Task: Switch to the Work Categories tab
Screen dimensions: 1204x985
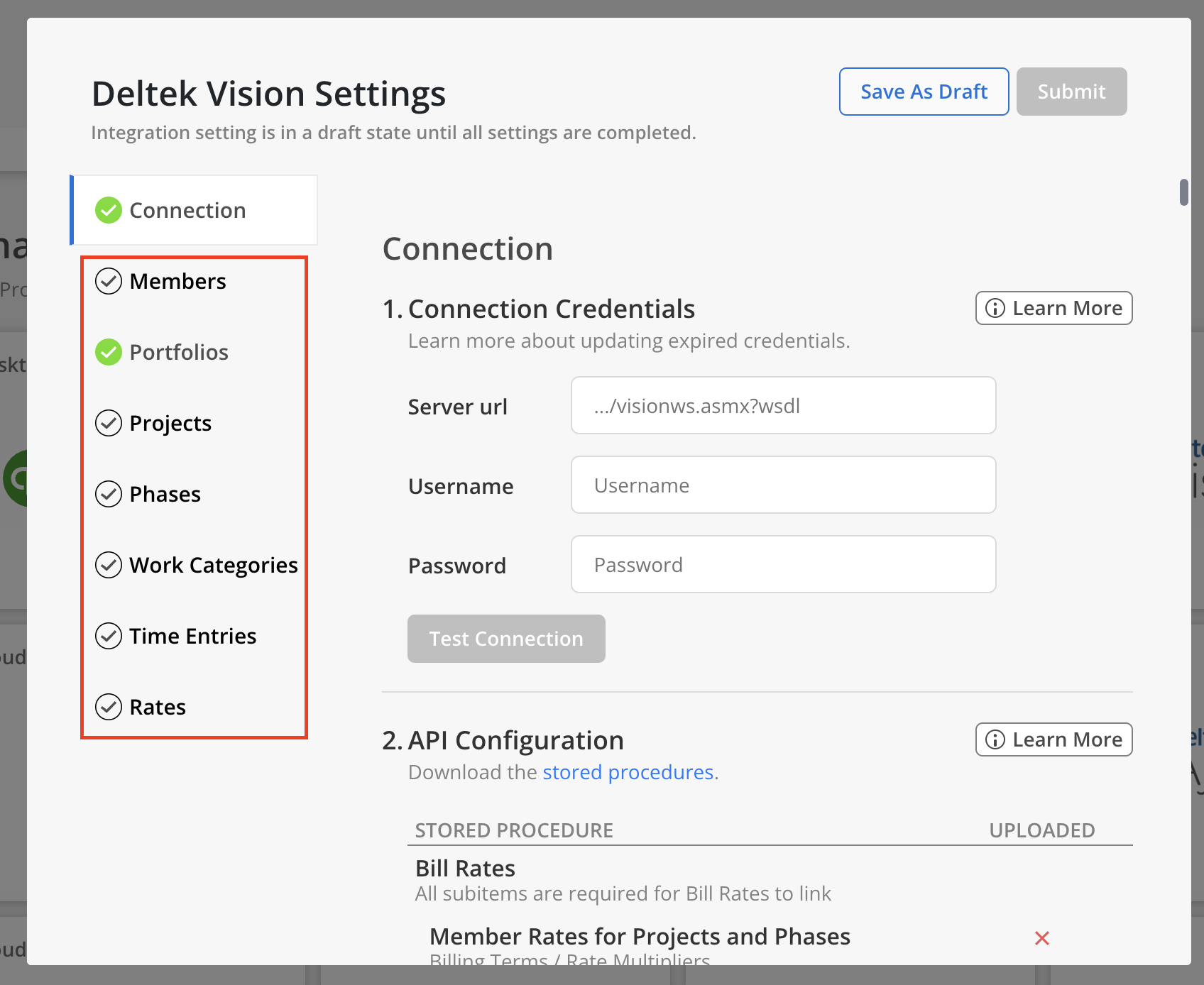Action: tap(213, 565)
